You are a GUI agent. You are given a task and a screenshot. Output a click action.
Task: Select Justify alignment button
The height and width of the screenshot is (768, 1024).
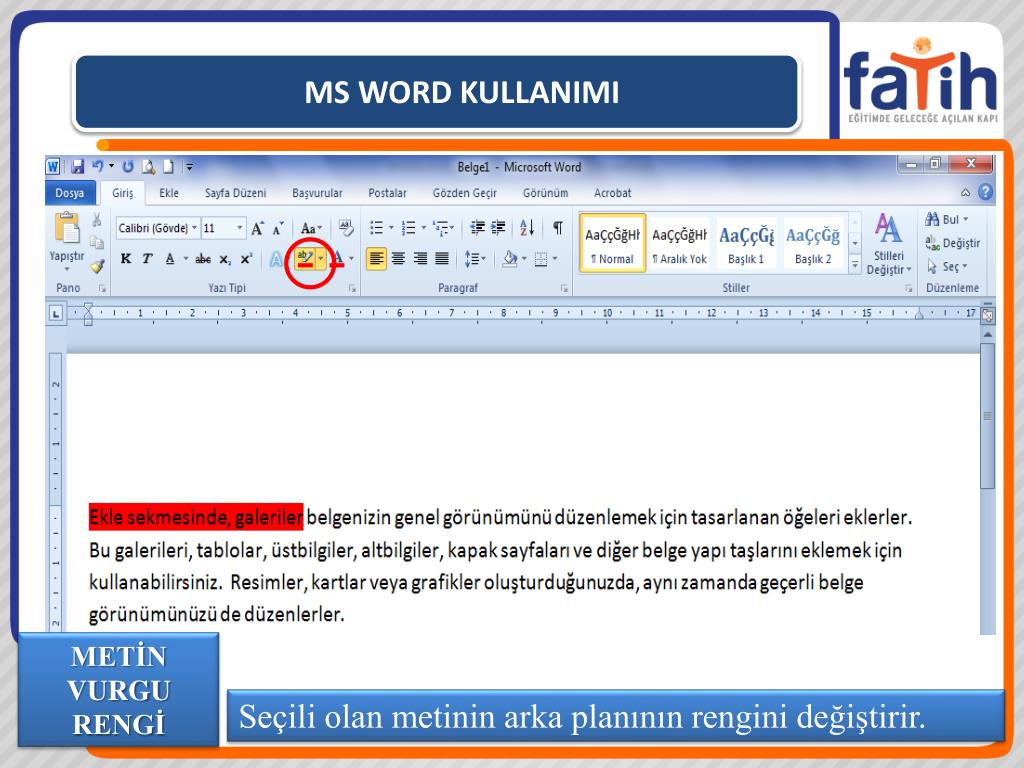pyautogui.click(x=442, y=259)
